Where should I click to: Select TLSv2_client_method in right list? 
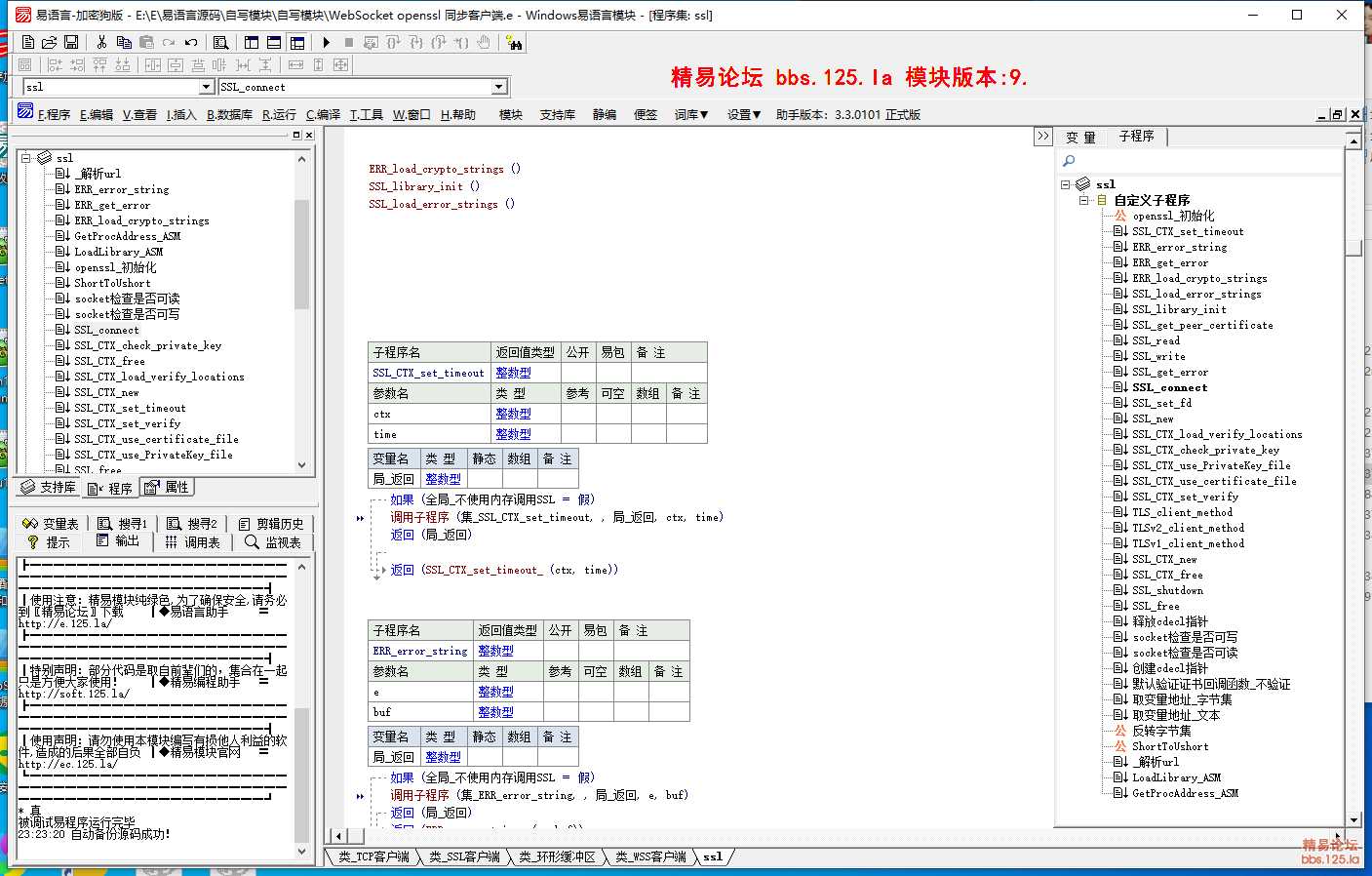(x=1188, y=528)
